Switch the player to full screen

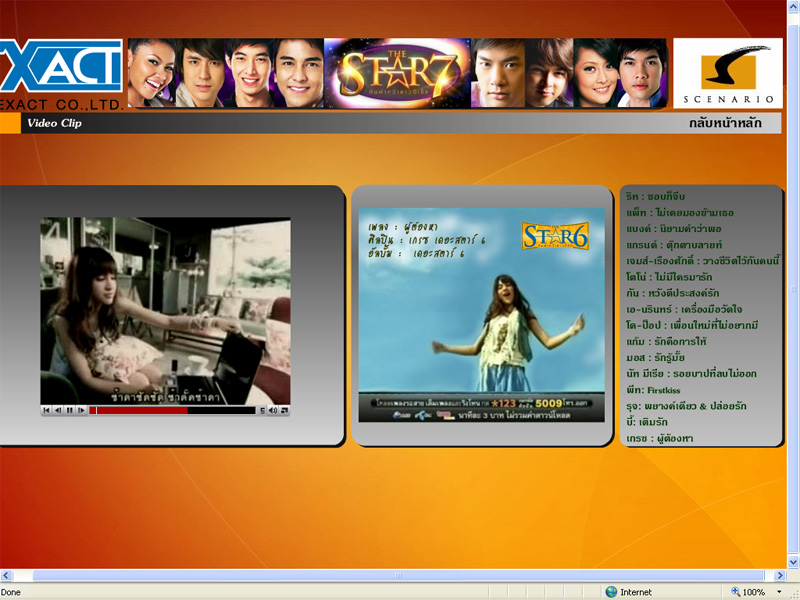[285, 410]
